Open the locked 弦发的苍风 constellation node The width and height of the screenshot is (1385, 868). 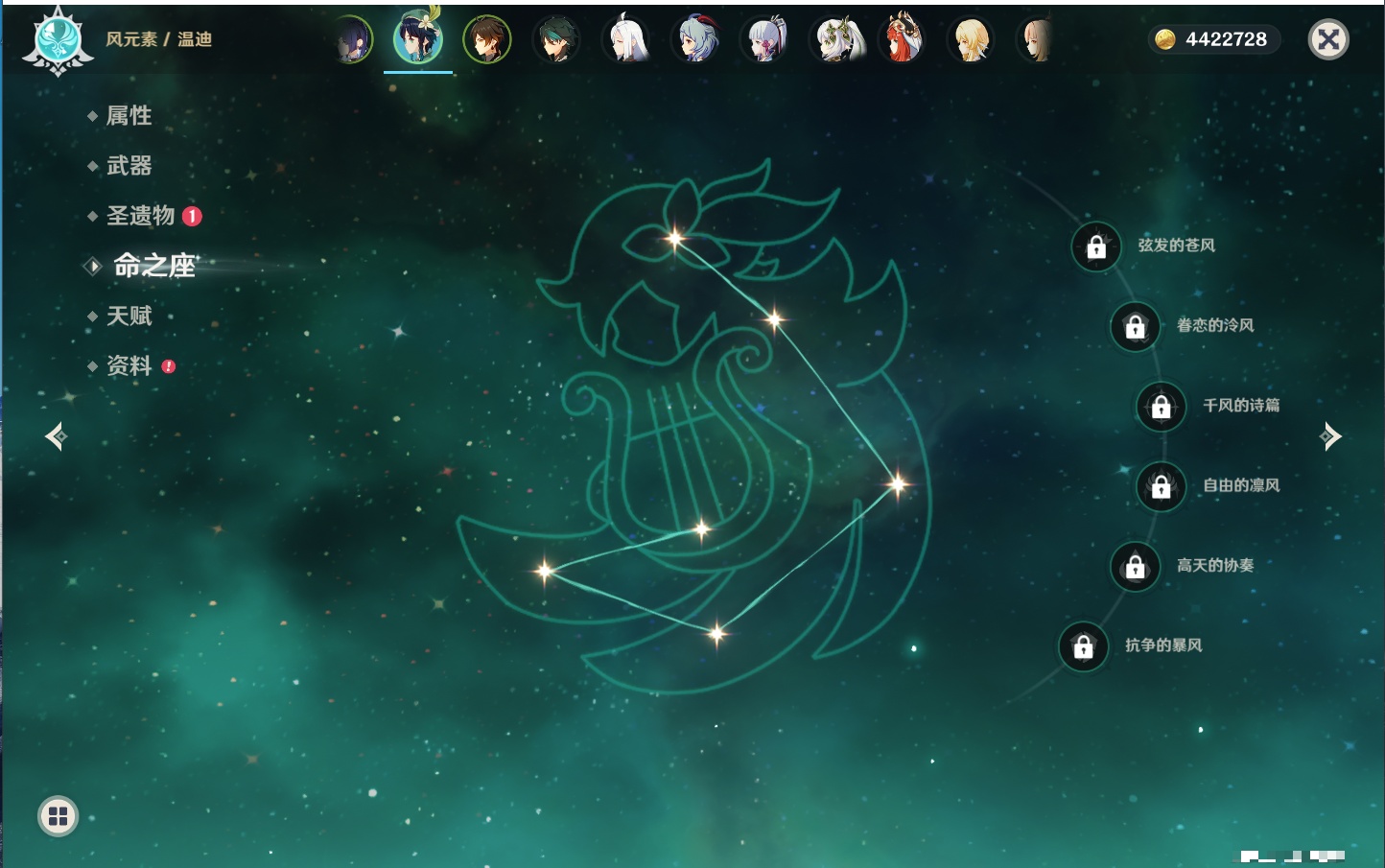pyautogui.click(x=1096, y=247)
